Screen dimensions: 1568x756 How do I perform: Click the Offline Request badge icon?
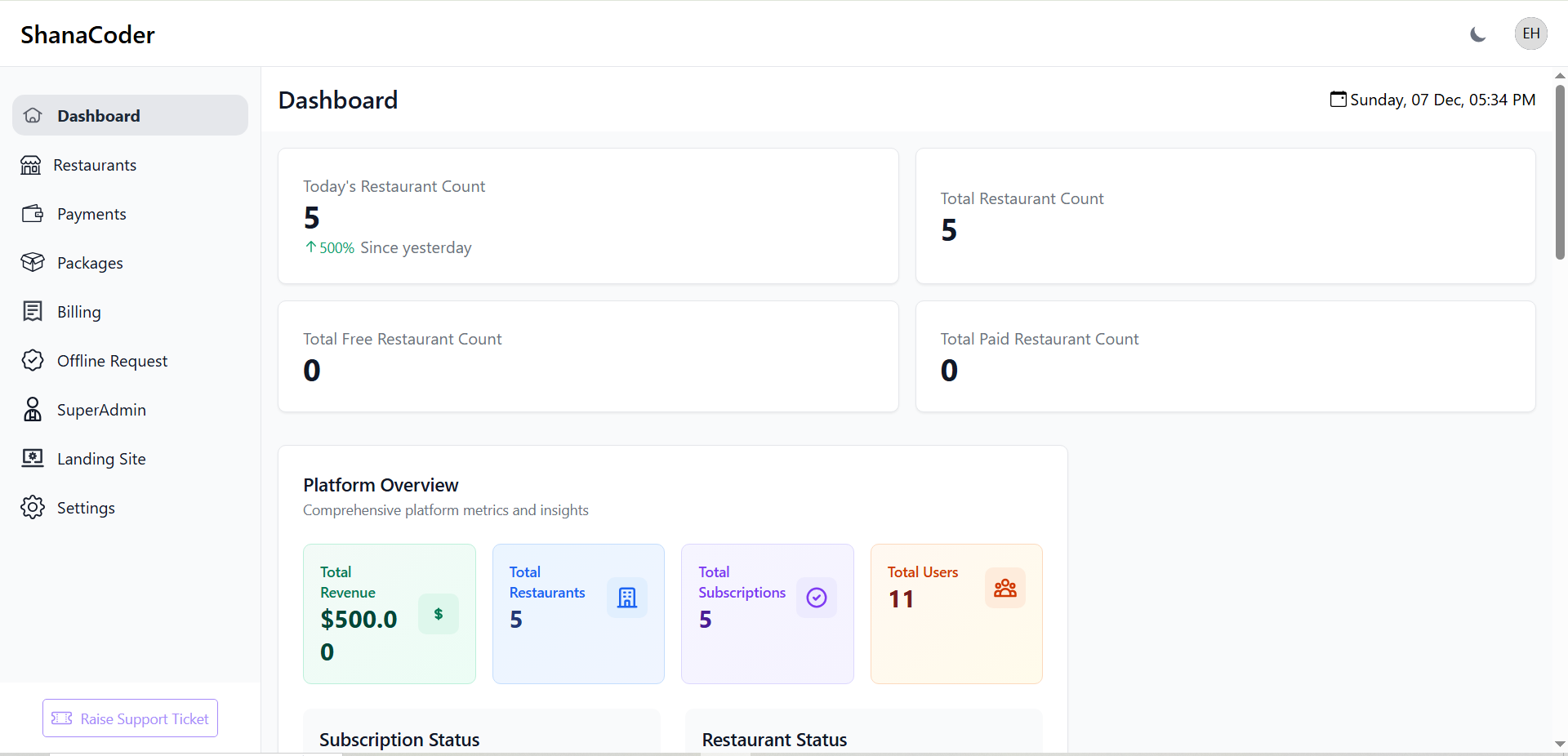[x=33, y=361]
